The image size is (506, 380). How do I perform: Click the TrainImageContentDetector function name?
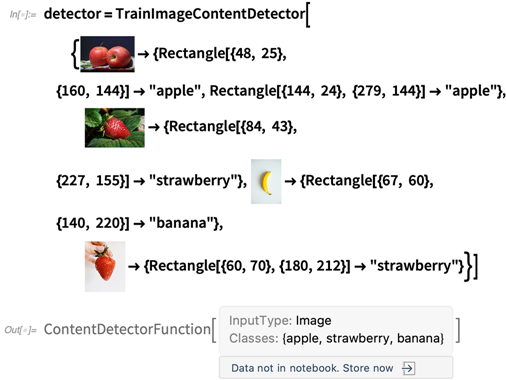[x=210, y=14]
